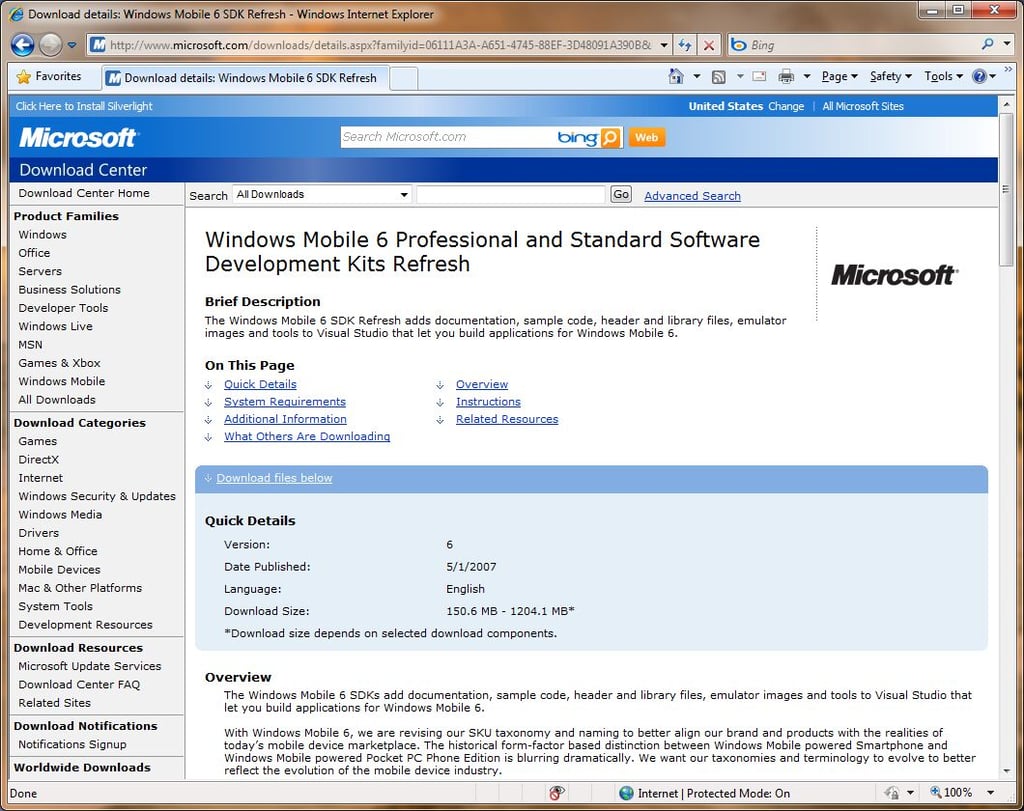Select Mobile Devices under Download Categories
Image resolution: width=1024 pixels, height=811 pixels.
[x=59, y=569]
